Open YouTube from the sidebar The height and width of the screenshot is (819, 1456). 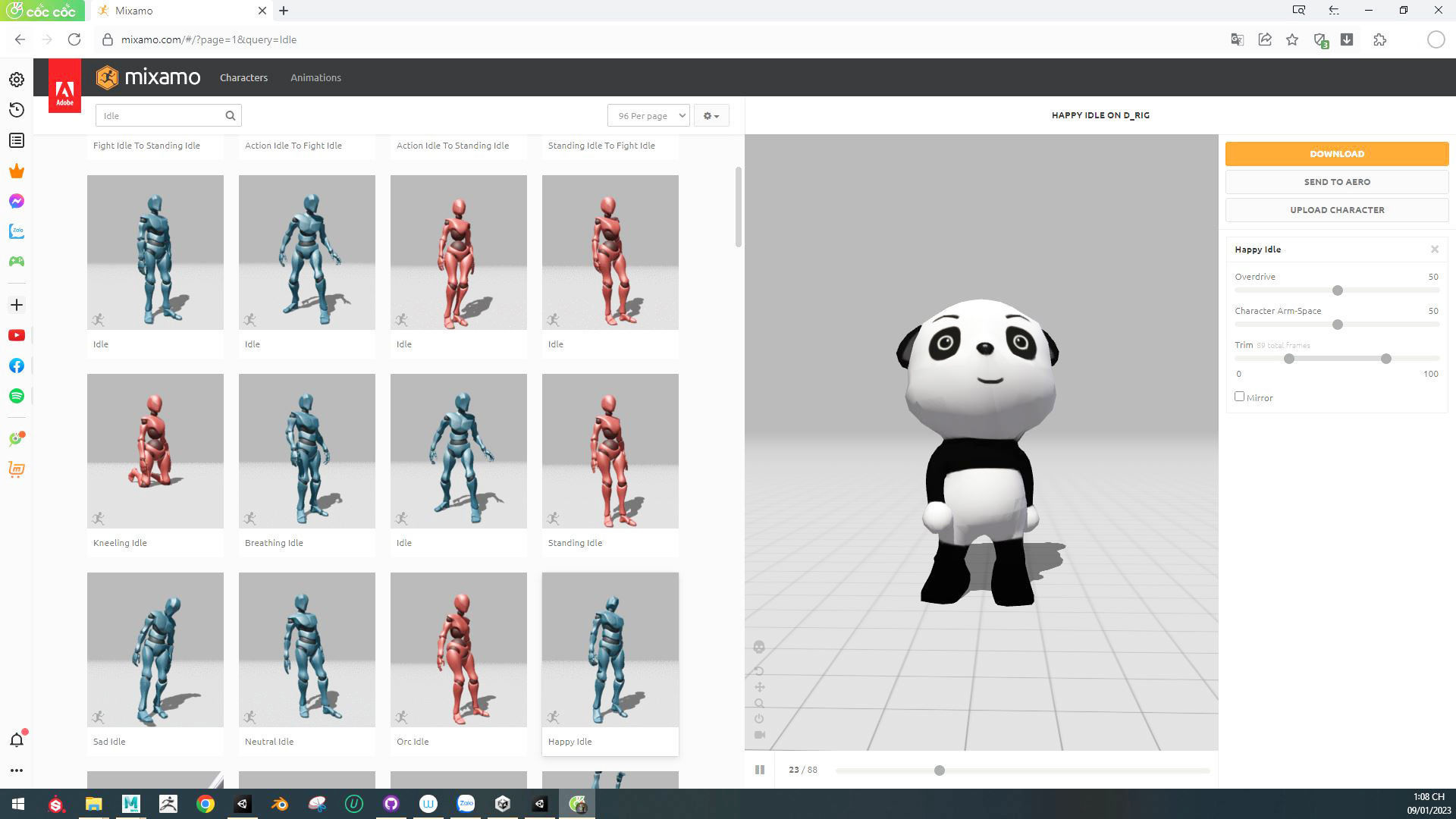[x=17, y=335]
